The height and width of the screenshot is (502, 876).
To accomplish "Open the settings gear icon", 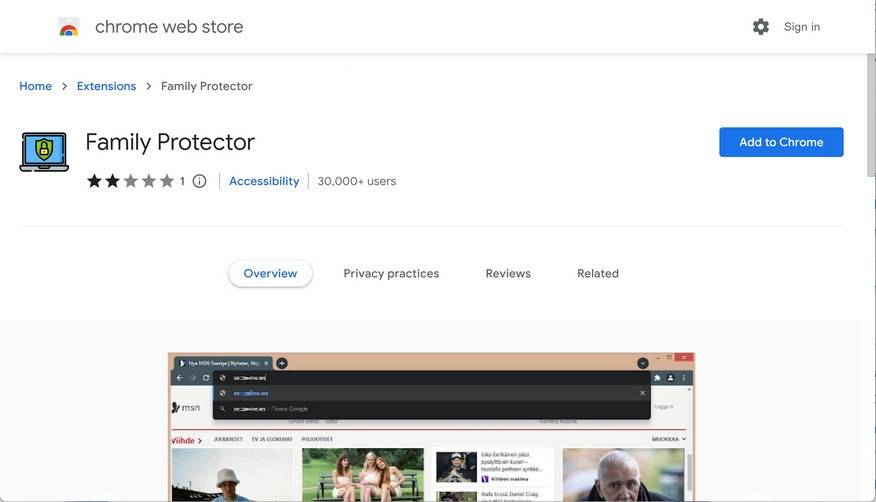I will tap(760, 27).
